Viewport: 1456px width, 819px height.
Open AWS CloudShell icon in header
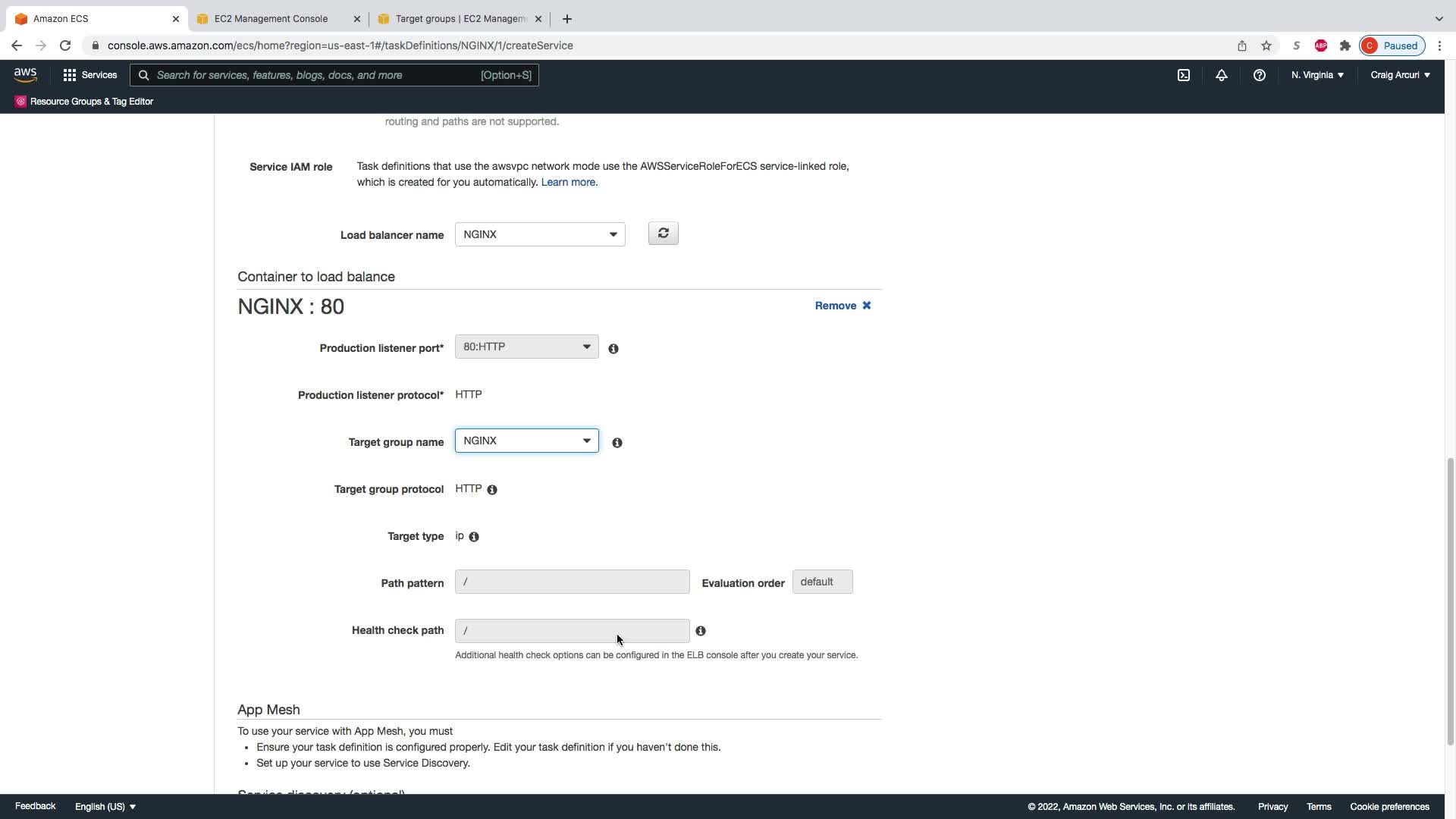pyautogui.click(x=1183, y=75)
